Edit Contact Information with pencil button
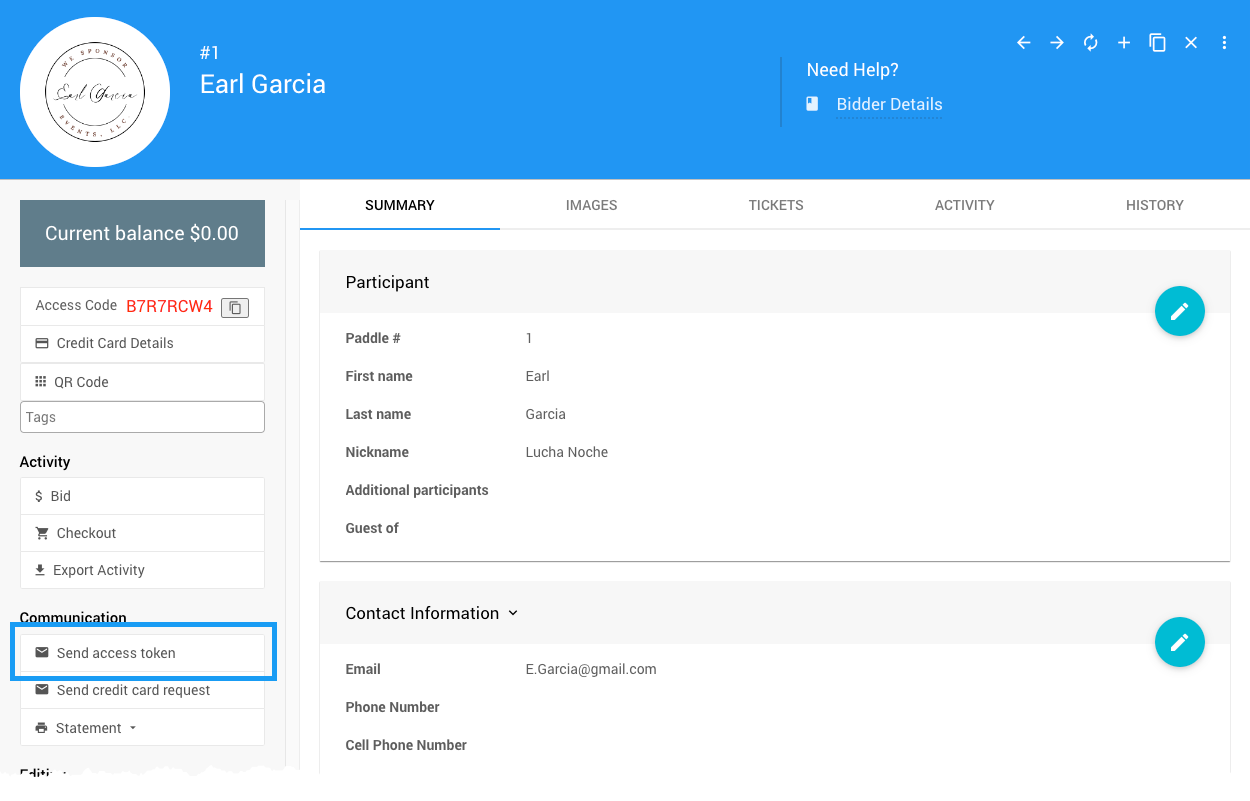 tap(1179, 642)
